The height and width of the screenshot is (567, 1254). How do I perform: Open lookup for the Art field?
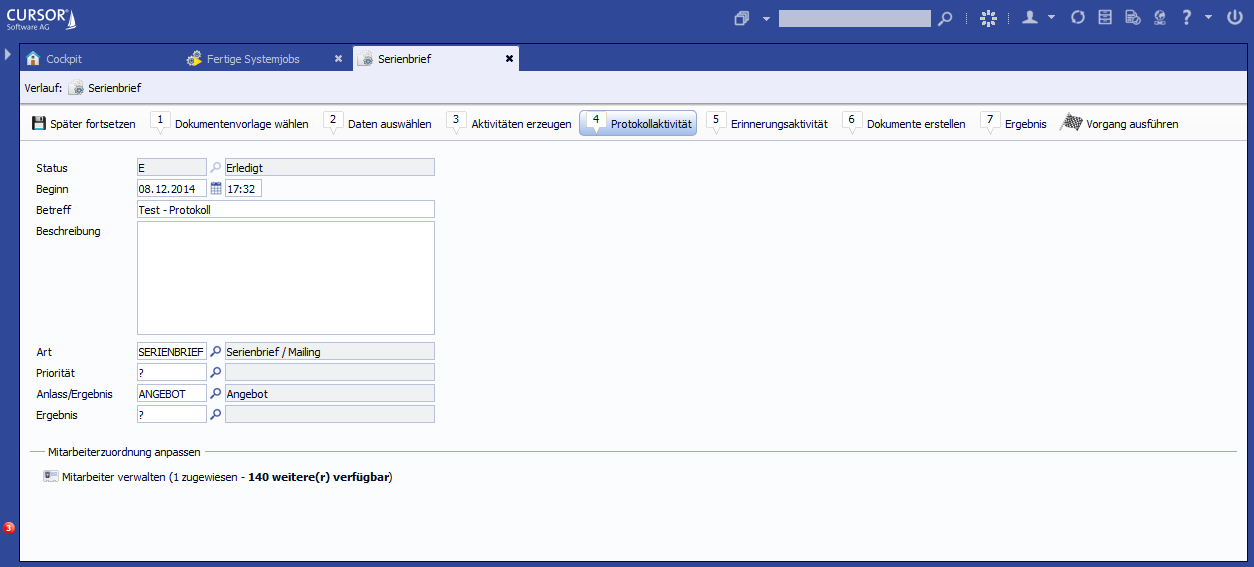216,352
